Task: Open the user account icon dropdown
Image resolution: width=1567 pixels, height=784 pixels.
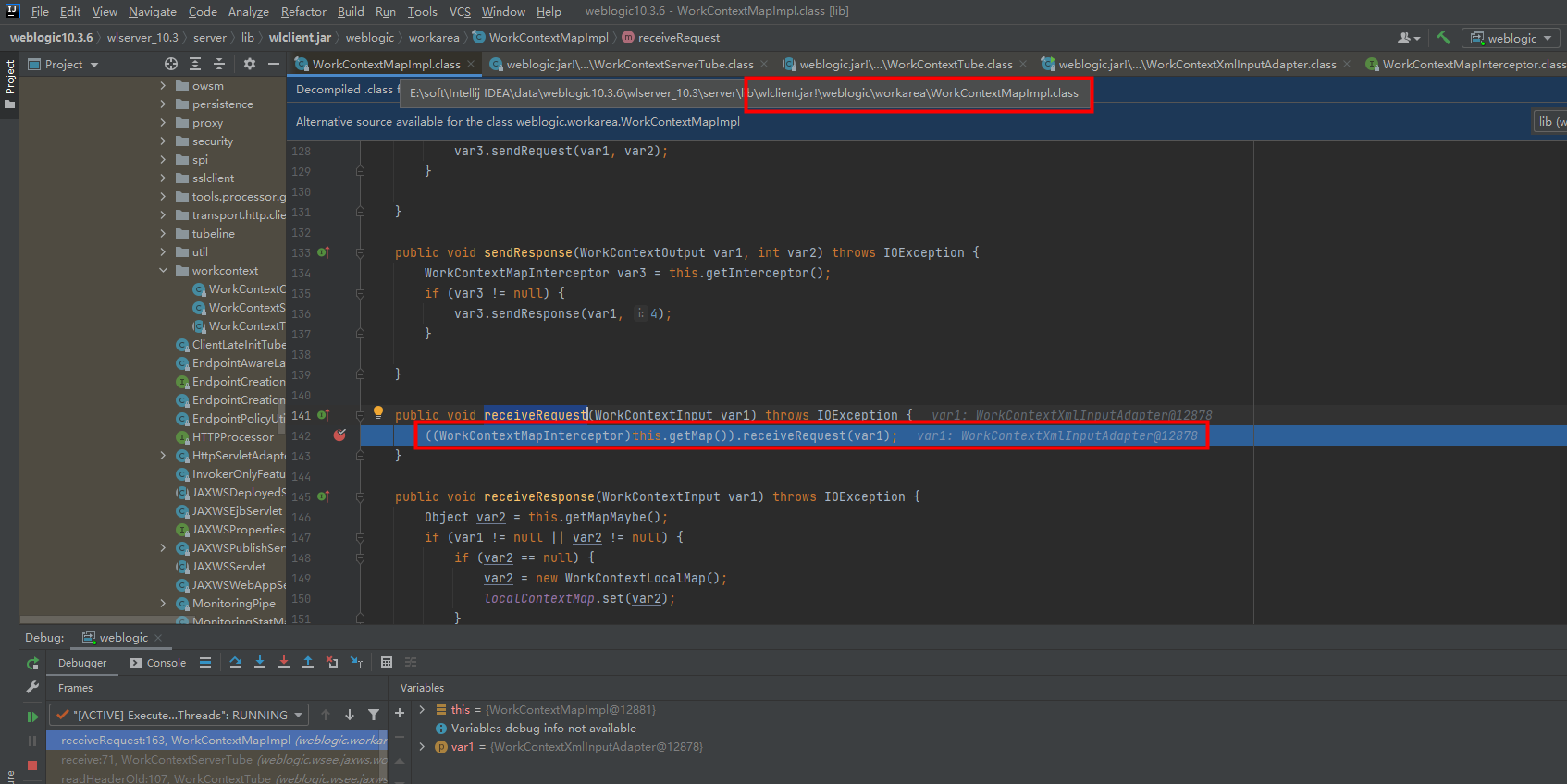Action: click(1409, 38)
